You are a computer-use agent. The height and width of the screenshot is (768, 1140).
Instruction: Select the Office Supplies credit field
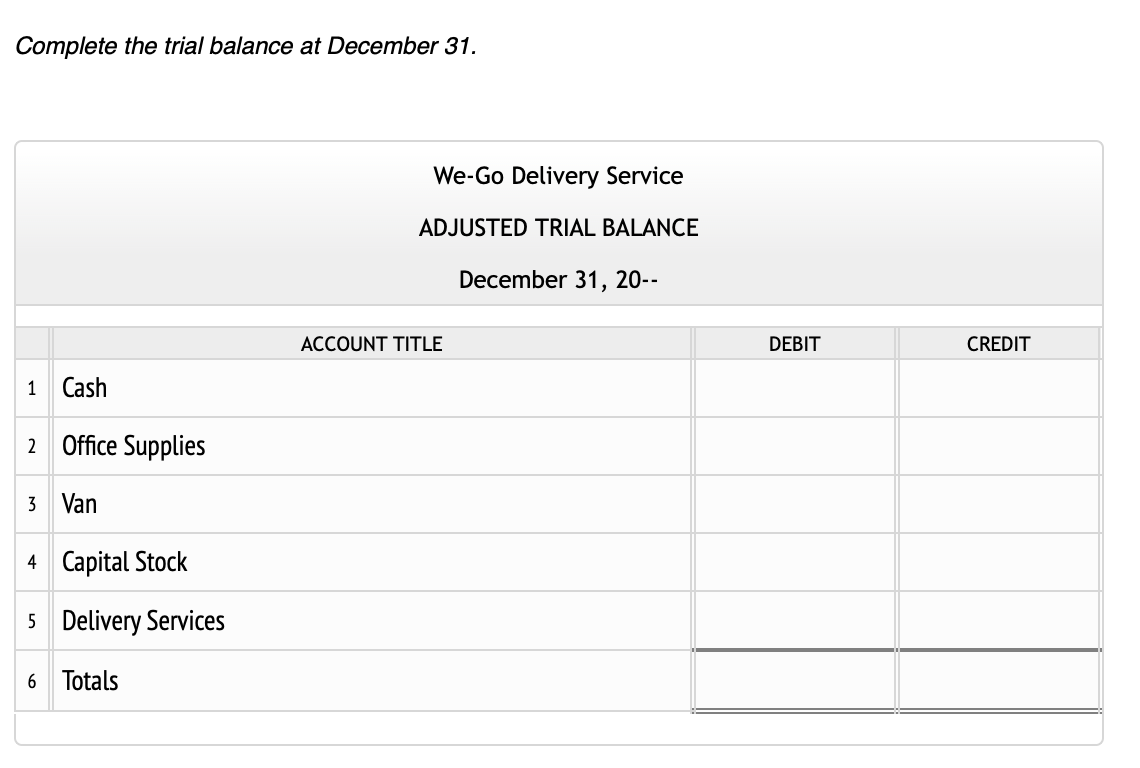click(x=998, y=446)
